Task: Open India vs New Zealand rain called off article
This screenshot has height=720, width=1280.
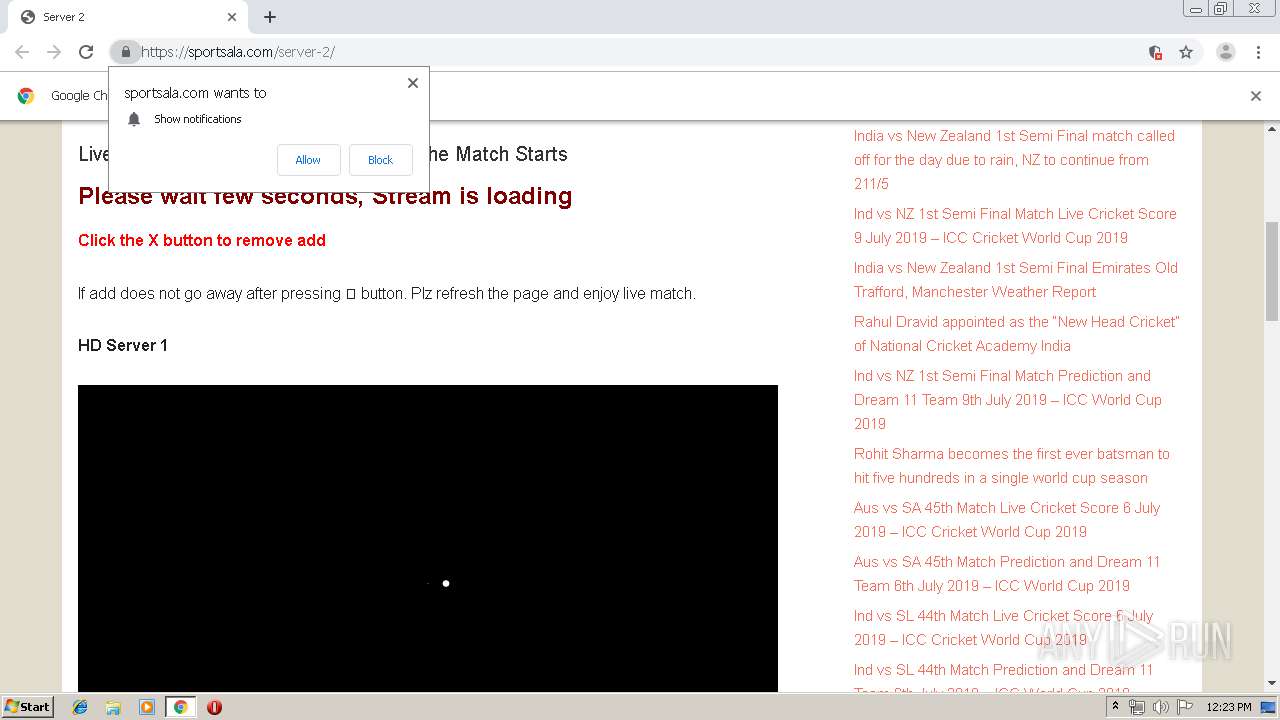Action: 1014,160
